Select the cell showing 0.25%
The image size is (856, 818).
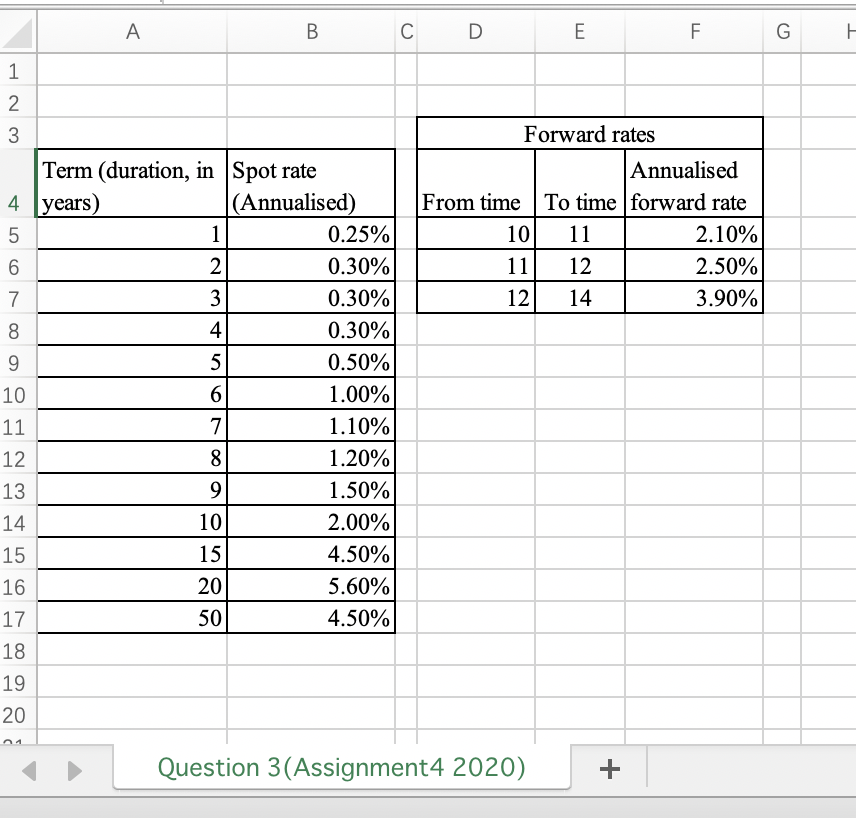(311, 233)
